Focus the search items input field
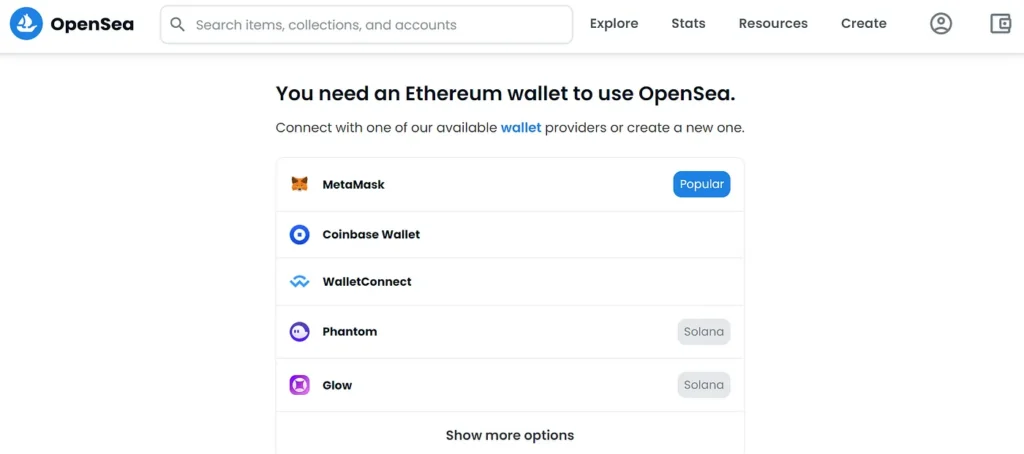1024x454 pixels. pyautogui.click(x=366, y=25)
